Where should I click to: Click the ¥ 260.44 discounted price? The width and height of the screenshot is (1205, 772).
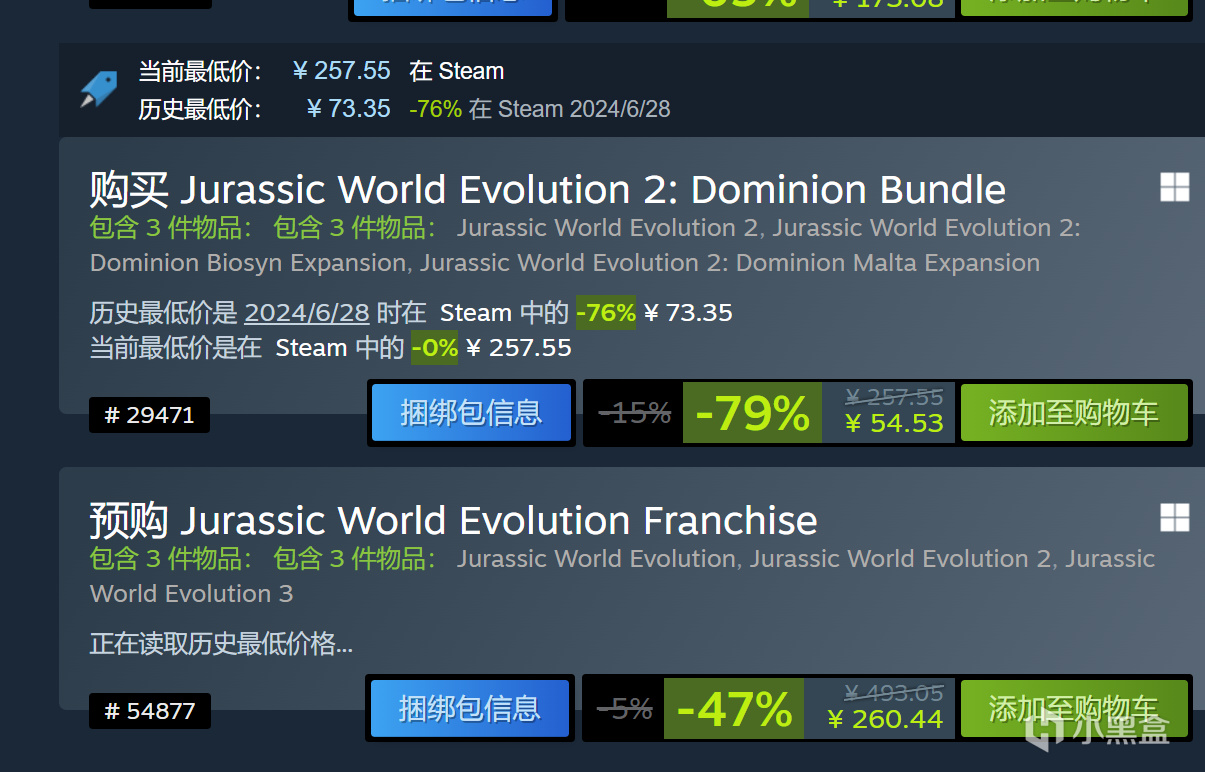[885, 719]
